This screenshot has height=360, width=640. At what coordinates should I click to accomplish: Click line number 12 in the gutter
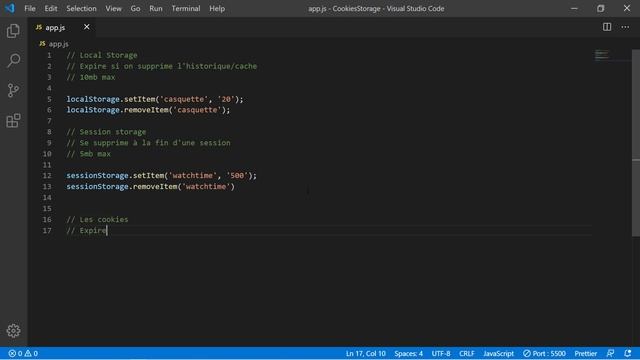(x=47, y=176)
